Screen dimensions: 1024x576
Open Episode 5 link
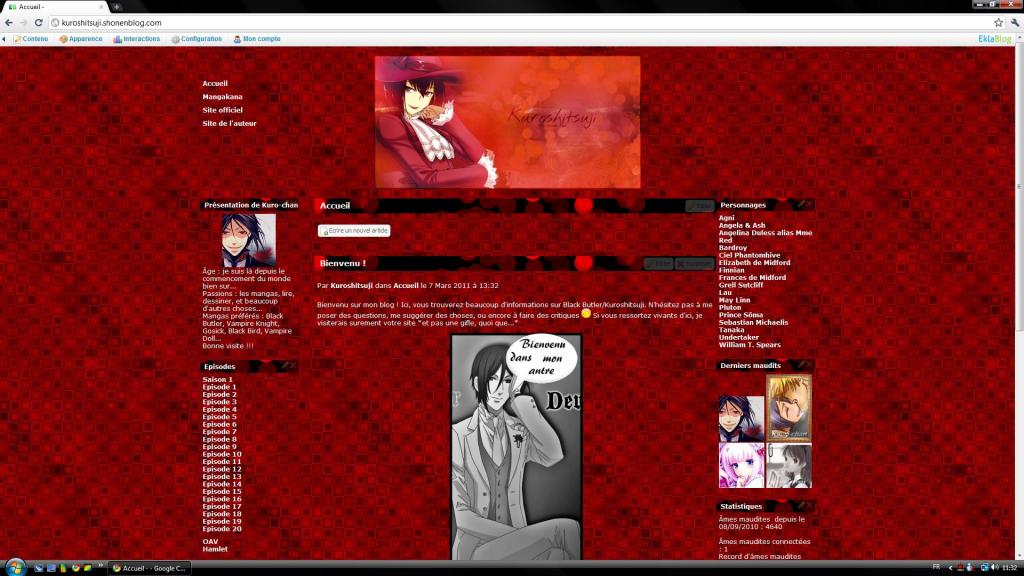(x=219, y=417)
